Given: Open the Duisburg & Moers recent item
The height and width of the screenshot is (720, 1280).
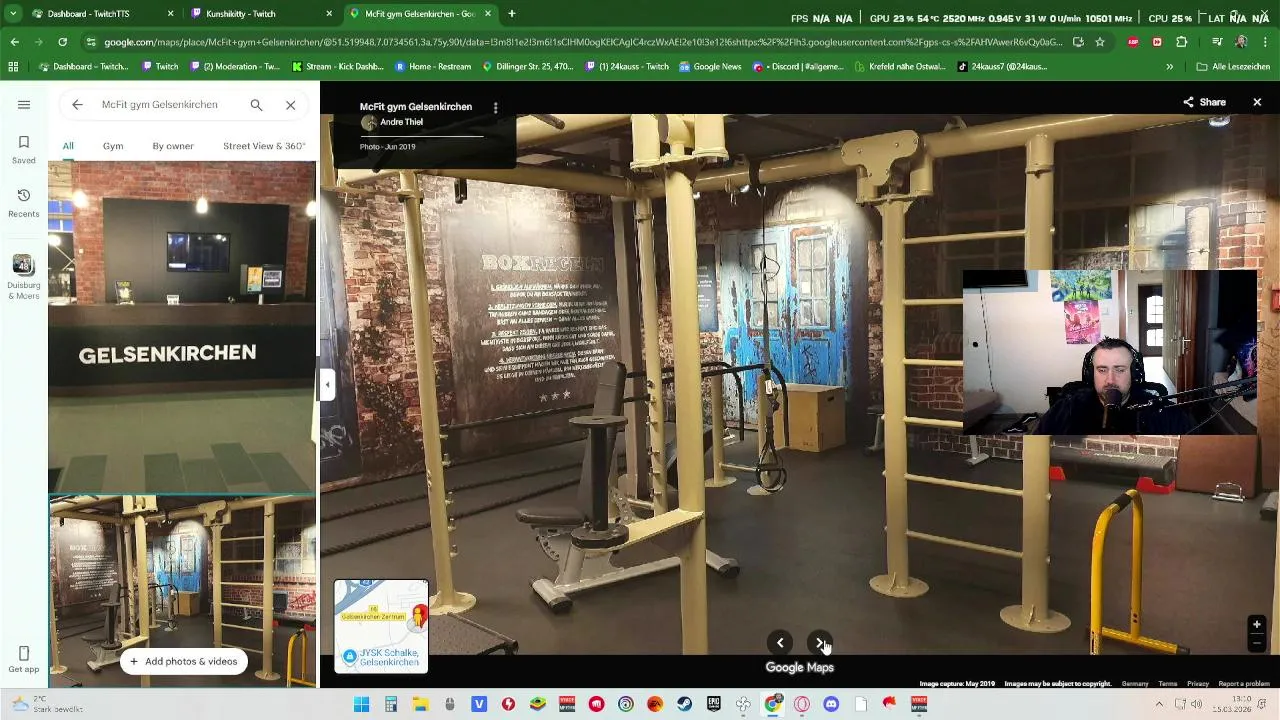Looking at the screenshot, I should [24, 277].
